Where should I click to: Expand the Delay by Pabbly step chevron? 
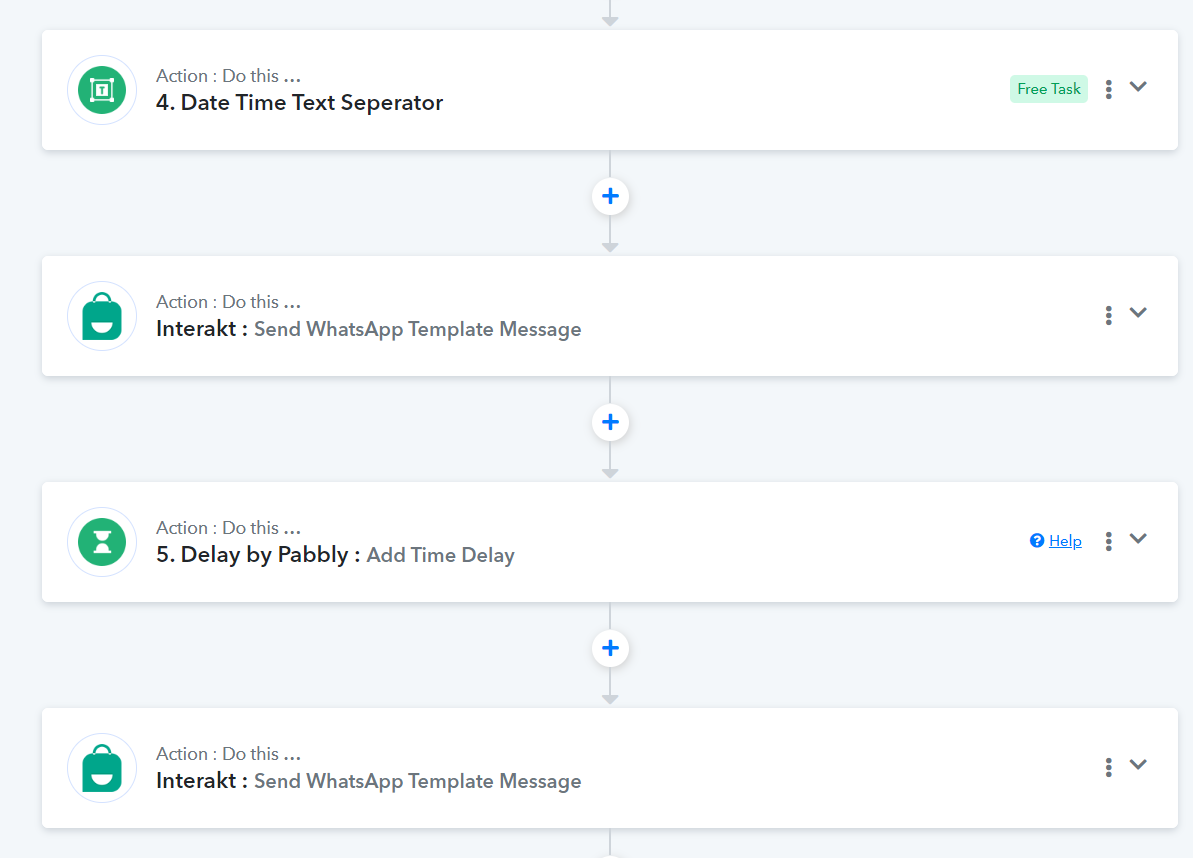(x=1138, y=539)
